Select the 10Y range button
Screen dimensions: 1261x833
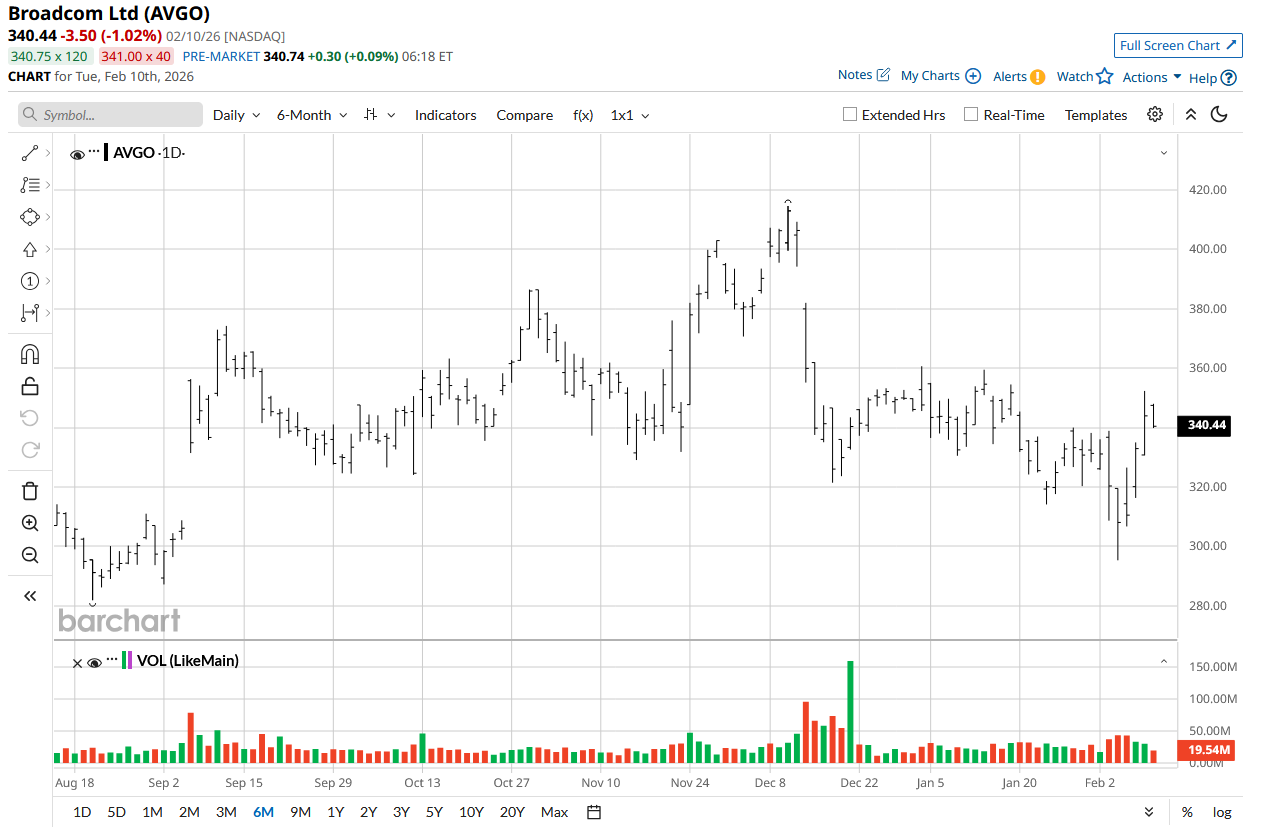[471, 812]
